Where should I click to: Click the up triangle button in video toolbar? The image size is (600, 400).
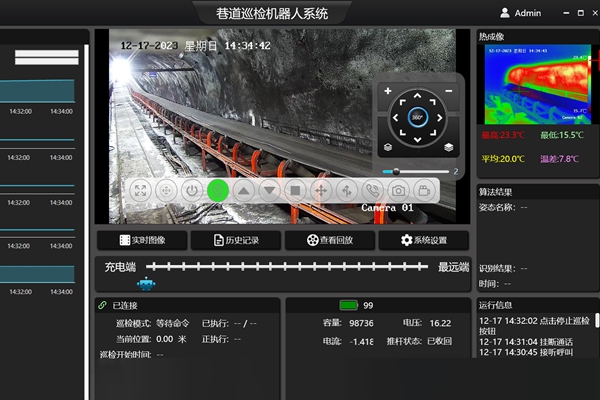tap(243, 190)
